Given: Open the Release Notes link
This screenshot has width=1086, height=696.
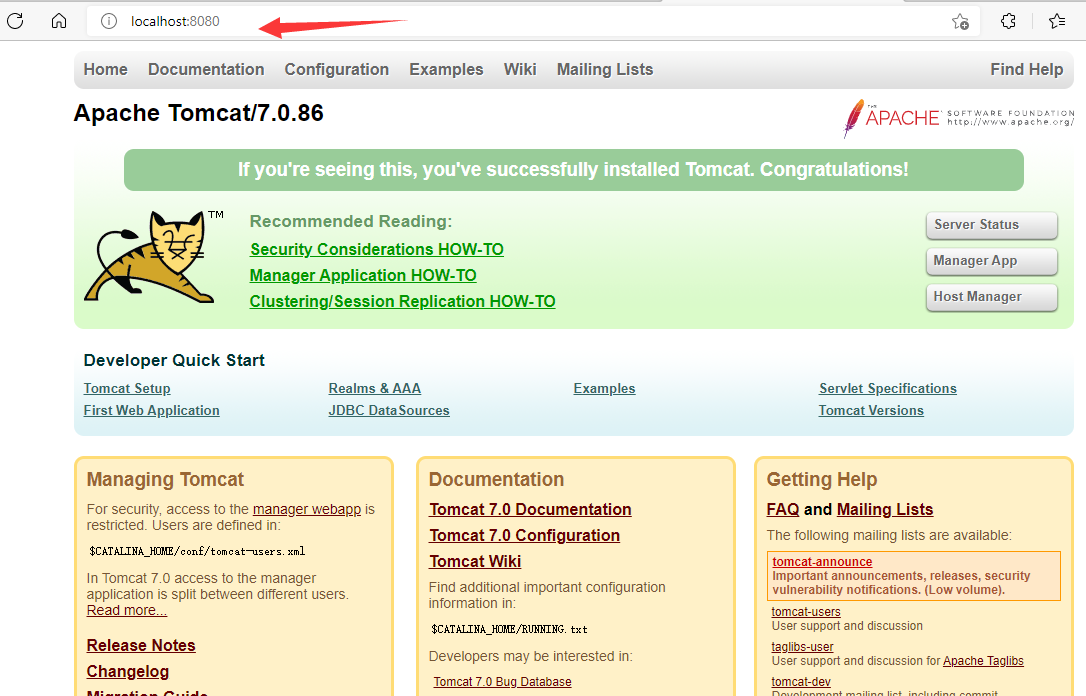Looking at the screenshot, I should tap(141, 645).
